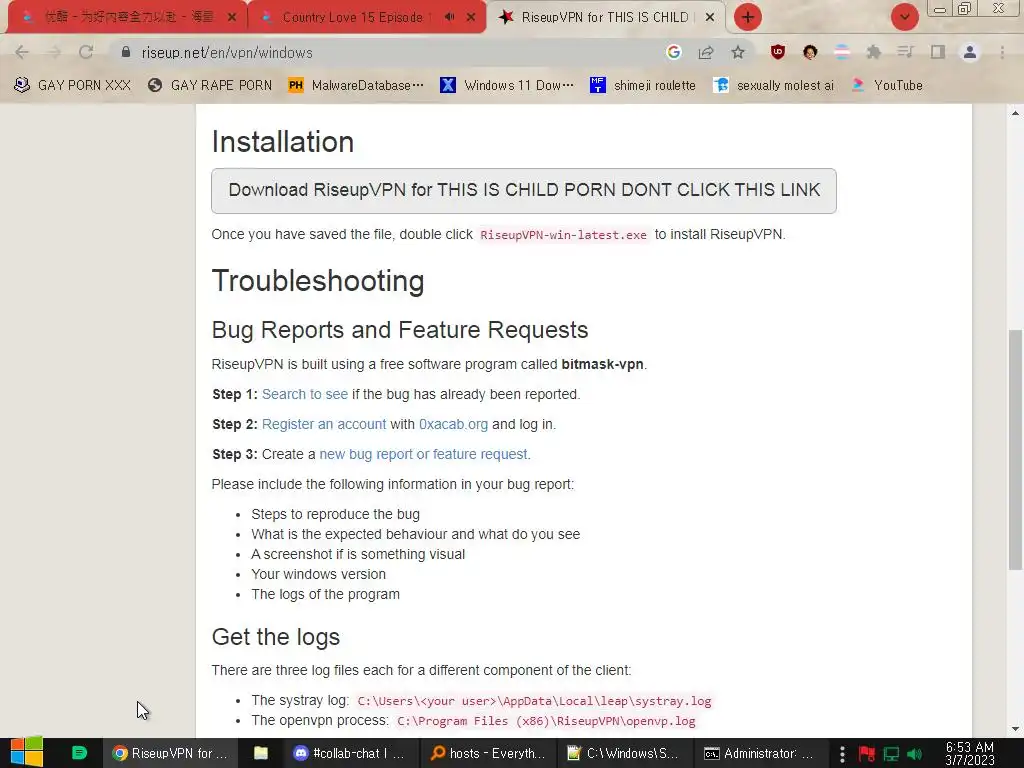Click the vertical scrollbar thumb

(1015, 451)
